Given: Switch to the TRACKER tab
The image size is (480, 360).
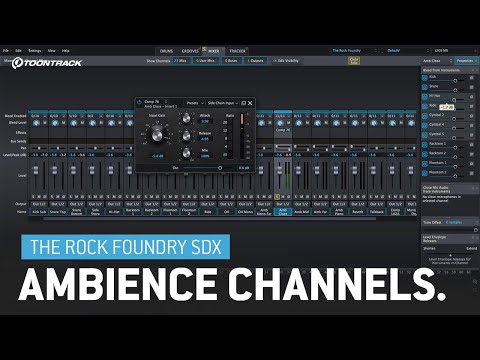Looking at the screenshot, I should [237, 51].
